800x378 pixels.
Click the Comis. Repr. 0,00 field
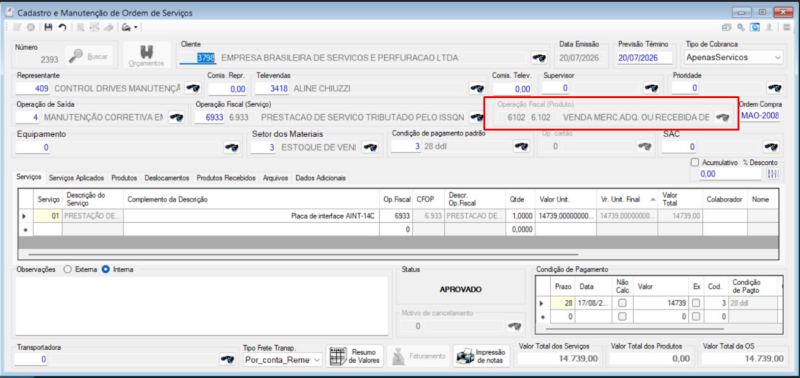point(227,89)
